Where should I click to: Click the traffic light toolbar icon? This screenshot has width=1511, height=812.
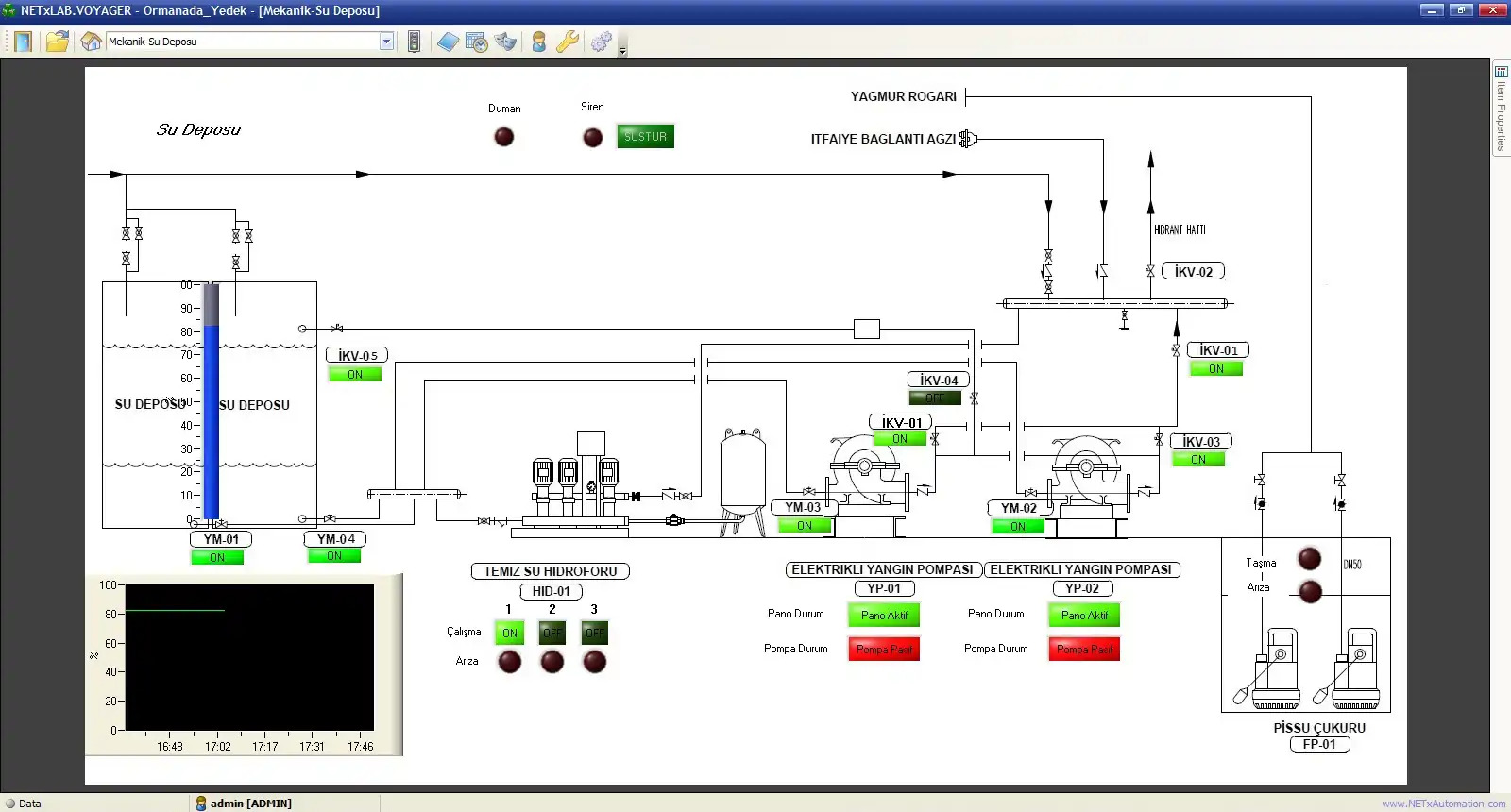[414, 42]
